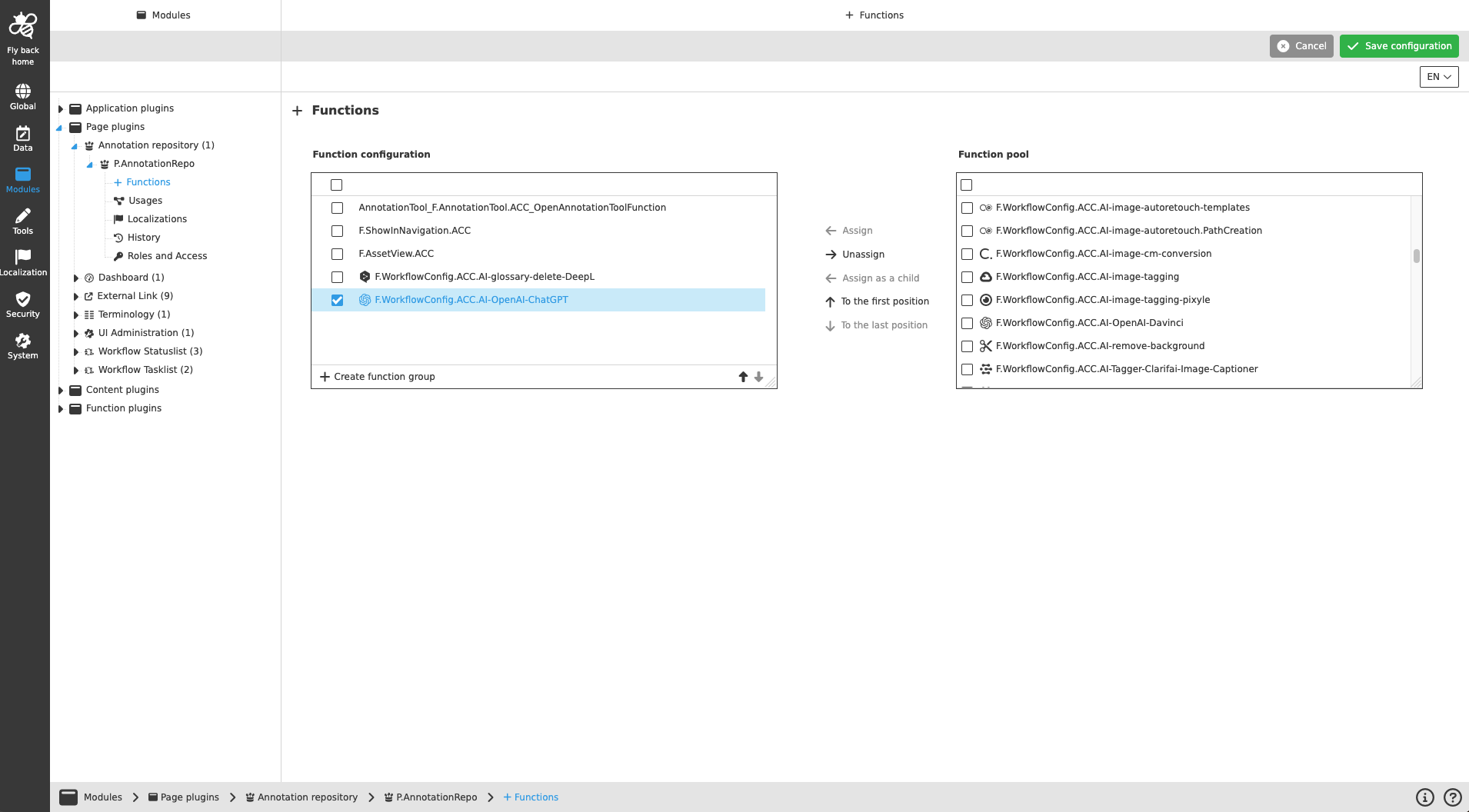This screenshot has width=1469, height=812.
Task: Click the Save configuration button
Action: click(1398, 45)
